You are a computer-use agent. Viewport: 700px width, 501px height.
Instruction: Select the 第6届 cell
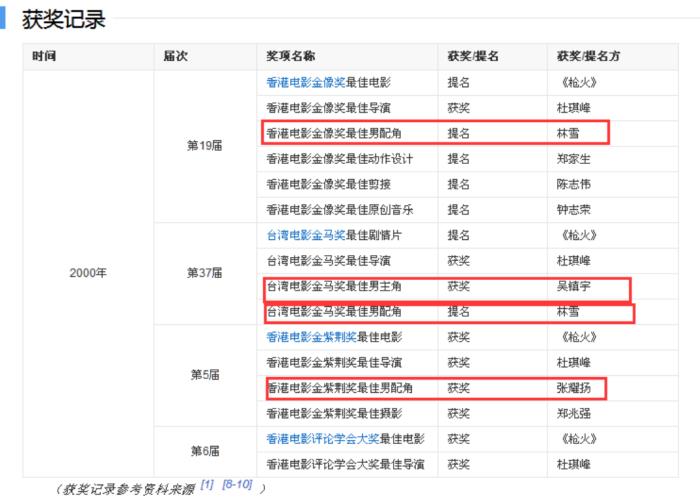204,451
